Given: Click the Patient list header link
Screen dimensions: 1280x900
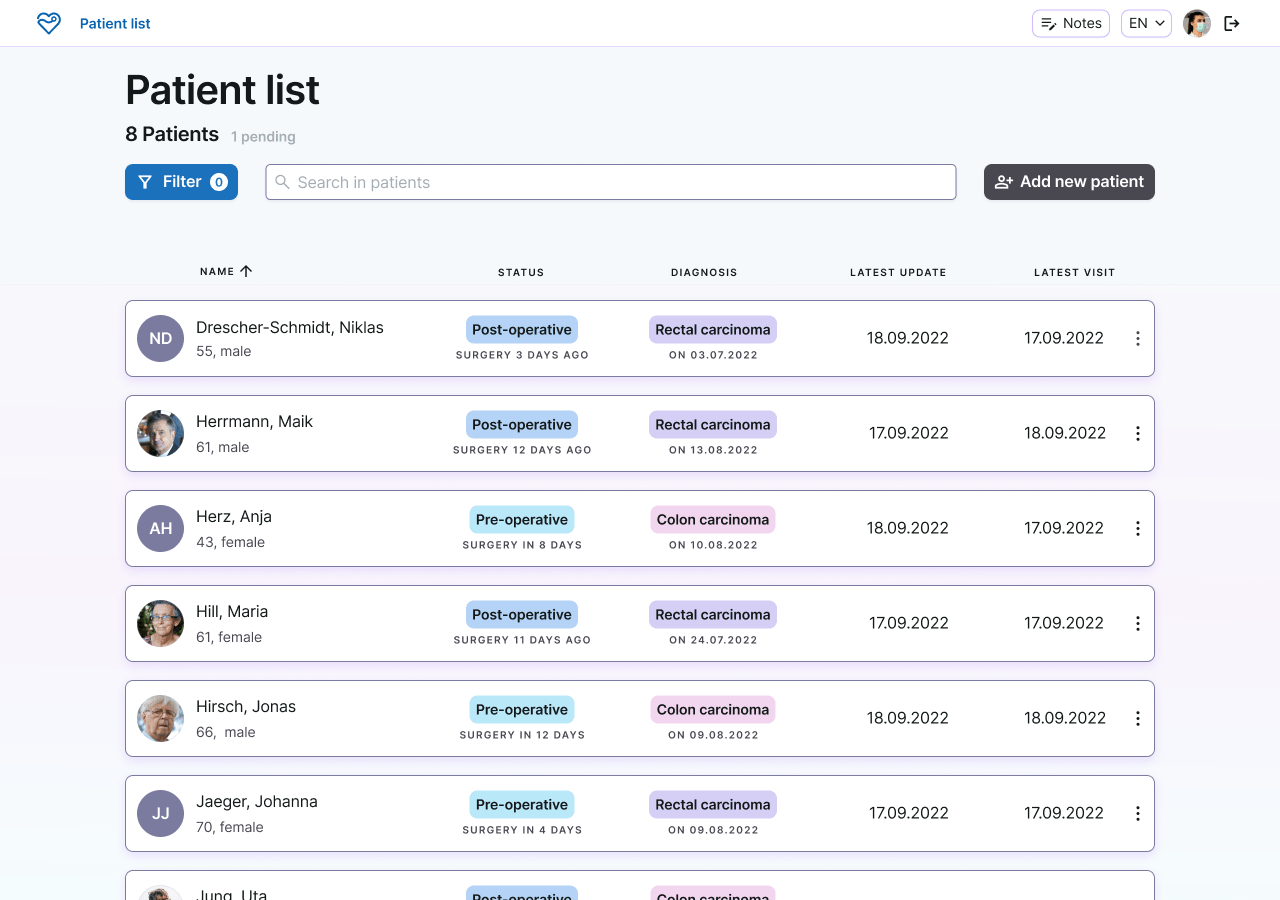Looking at the screenshot, I should pos(114,23).
